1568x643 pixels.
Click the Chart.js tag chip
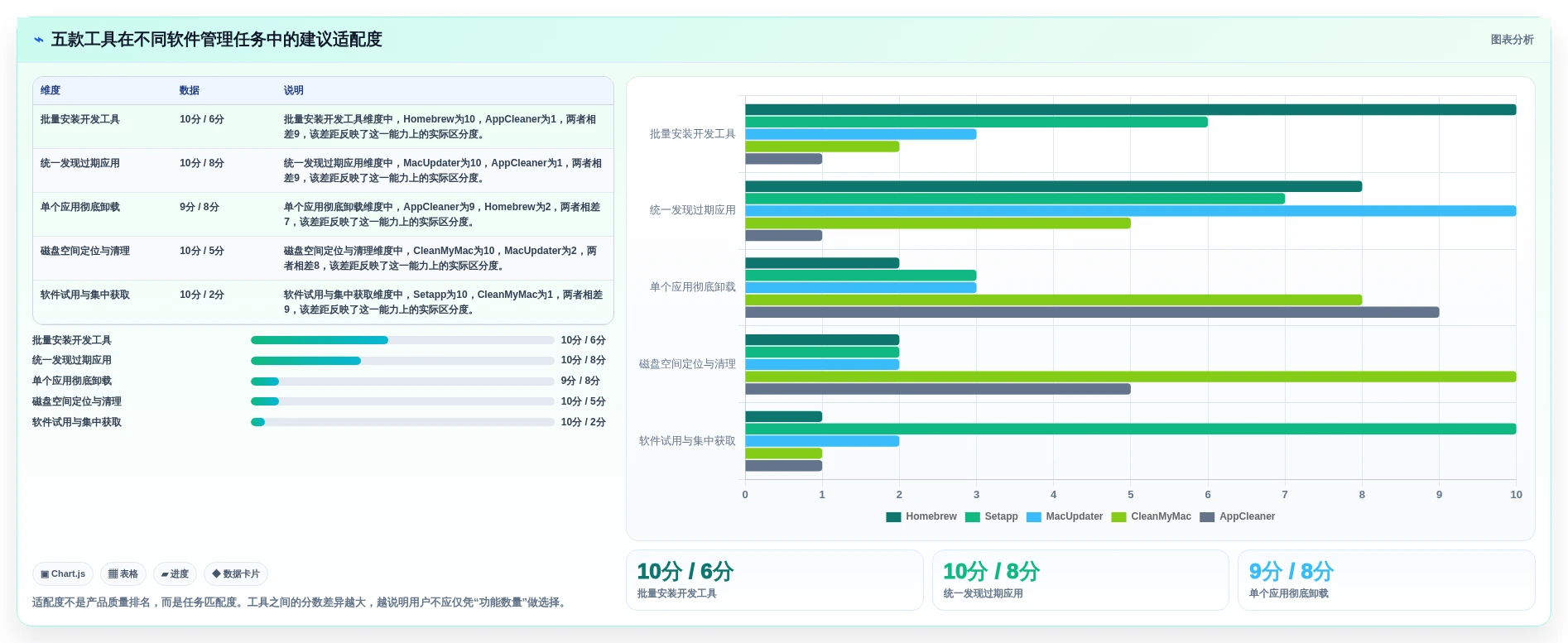[x=63, y=573]
